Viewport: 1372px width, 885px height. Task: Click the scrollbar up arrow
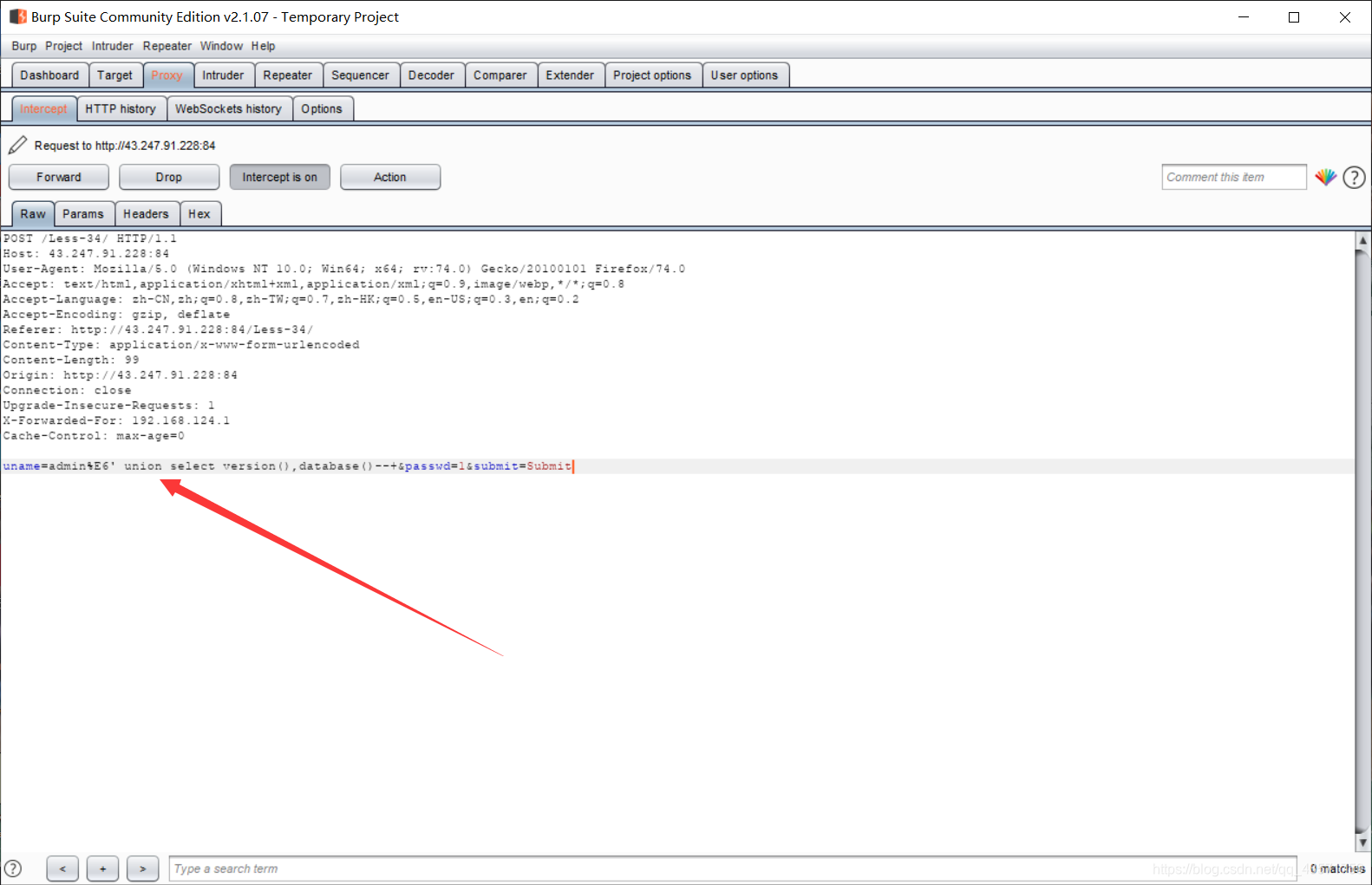pyautogui.click(x=1362, y=240)
